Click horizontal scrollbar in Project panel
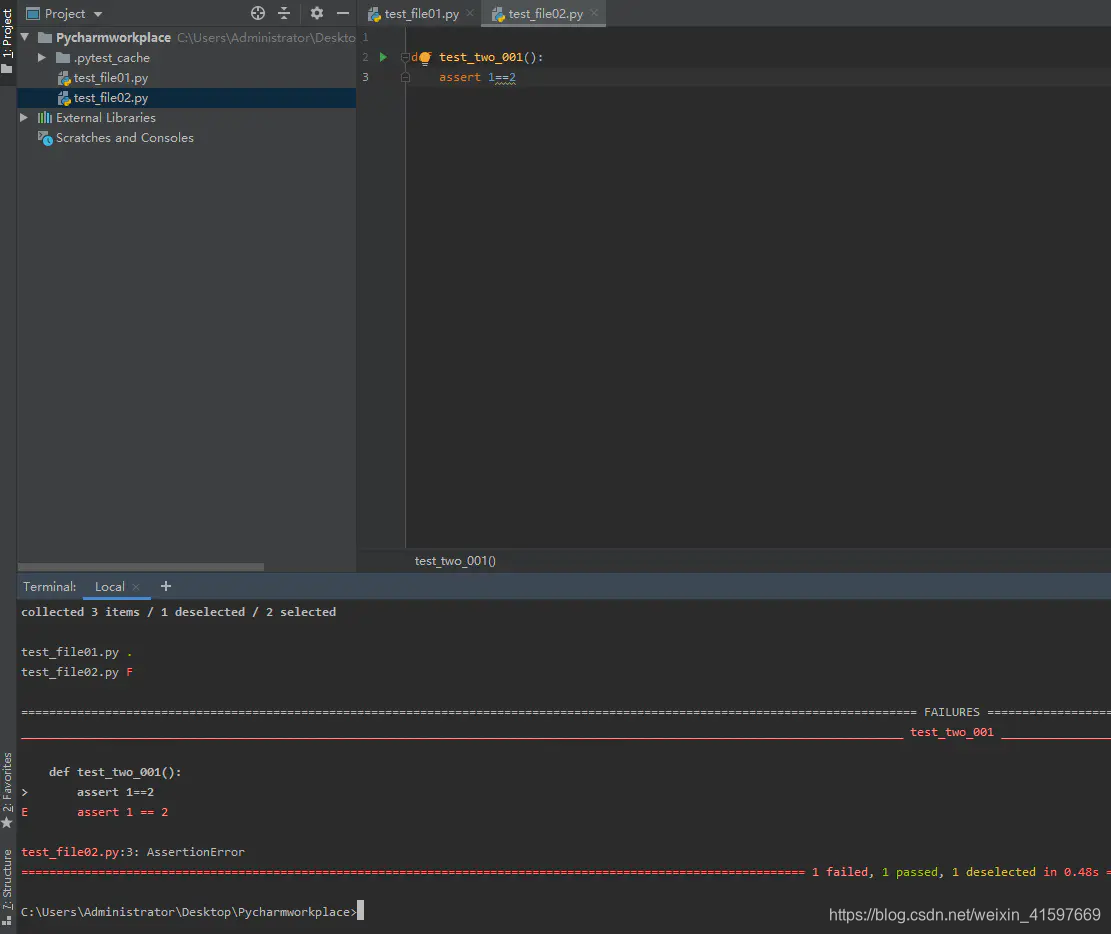The width and height of the screenshot is (1111, 934). 140,567
